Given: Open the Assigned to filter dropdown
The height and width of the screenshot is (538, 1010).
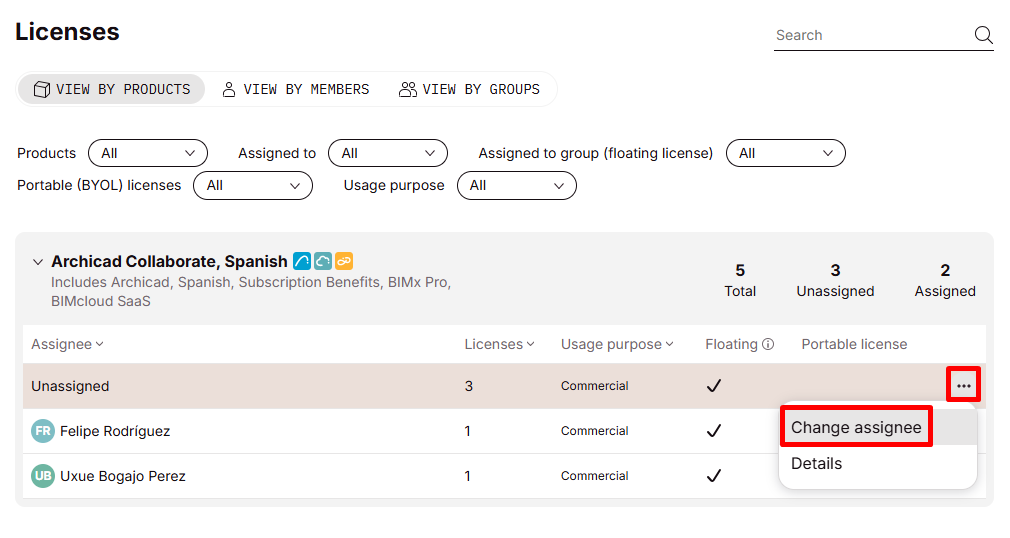Looking at the screenshot, I should click(388, 153).
